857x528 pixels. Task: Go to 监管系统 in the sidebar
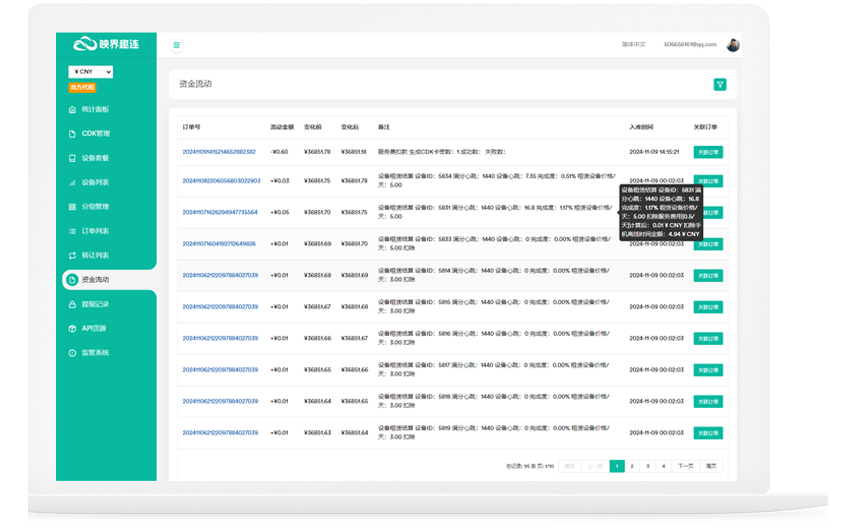point(95,353)
